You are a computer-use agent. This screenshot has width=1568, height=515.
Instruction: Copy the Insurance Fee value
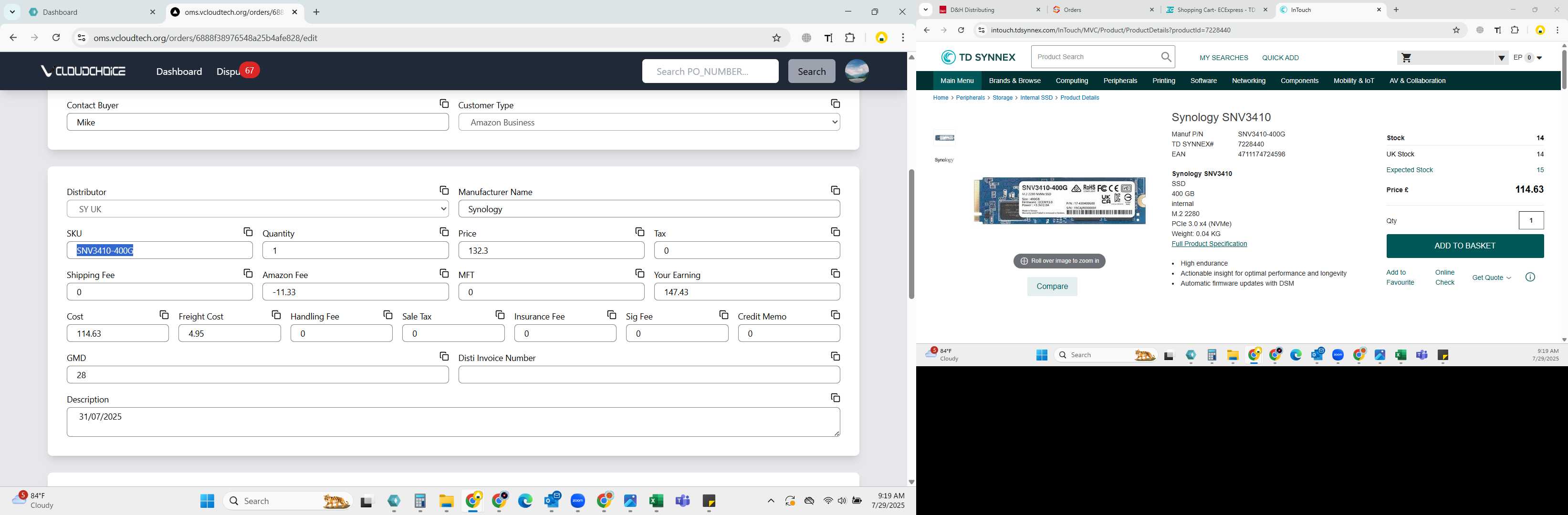(x=612, y=315)
